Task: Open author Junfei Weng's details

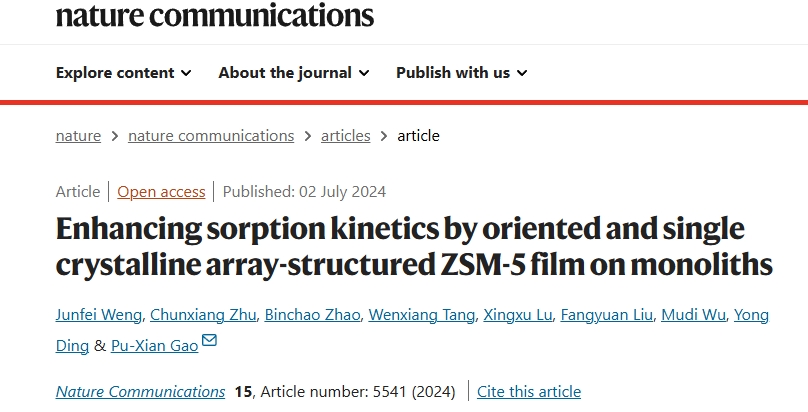Action: click(x=98, y=315)
